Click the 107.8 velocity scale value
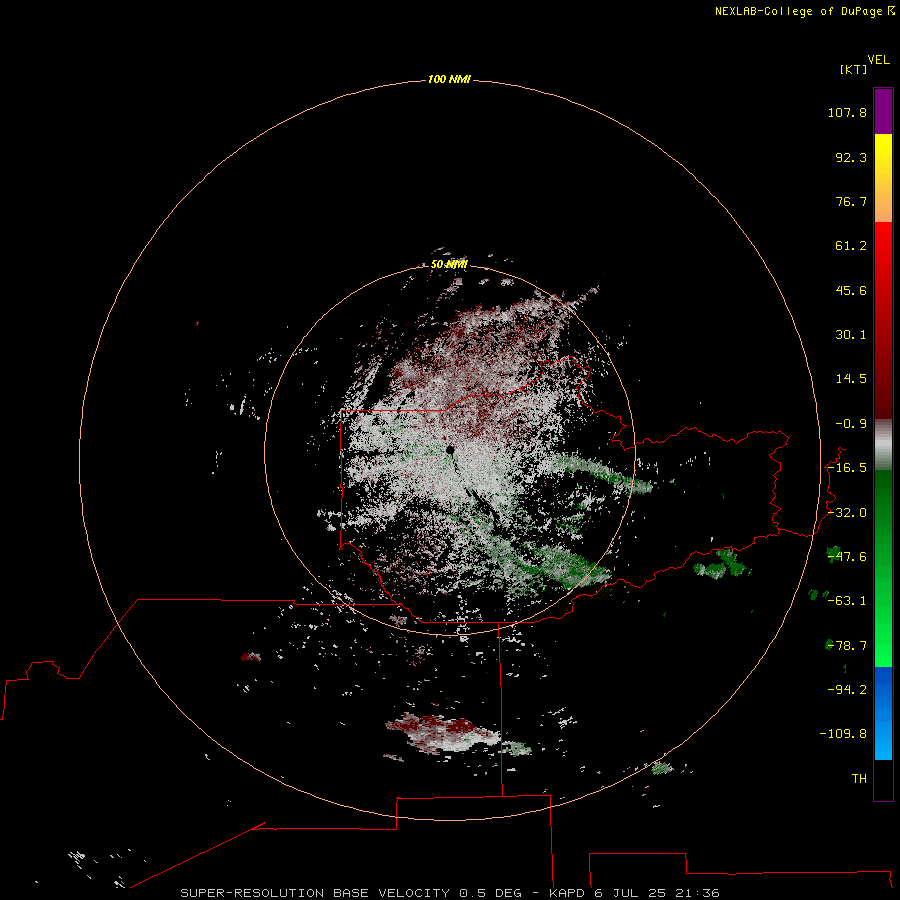The image size is (900, 900). pyautogui.click(x=847, y=112)
